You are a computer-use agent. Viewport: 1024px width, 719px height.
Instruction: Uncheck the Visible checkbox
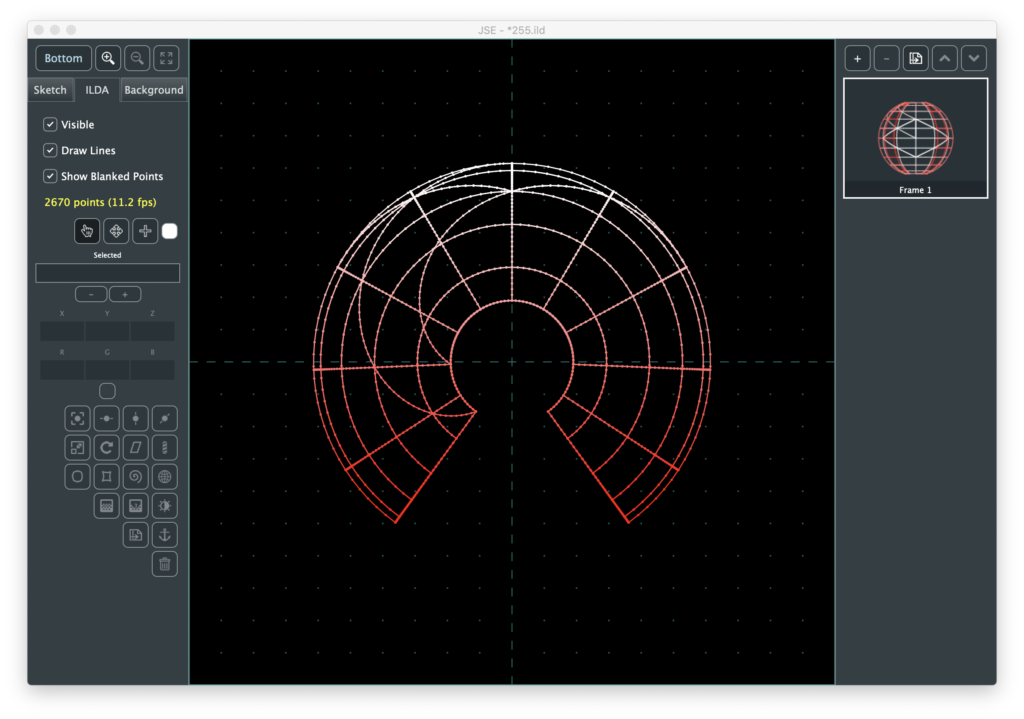click(50, 125)
